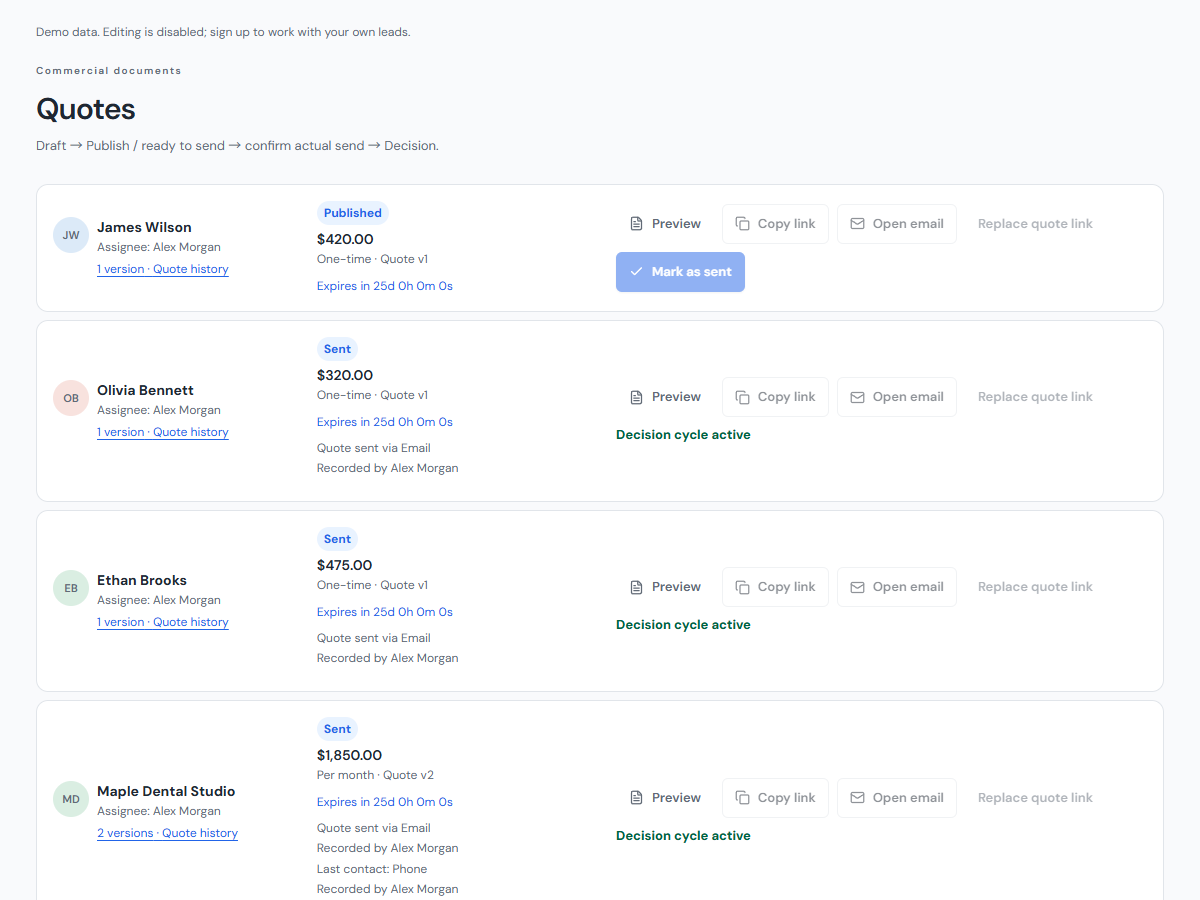The image size is (1200, 900).
Task: Click the envelope icon in Ethan Brooks' Open email
Action: point(857,587)
